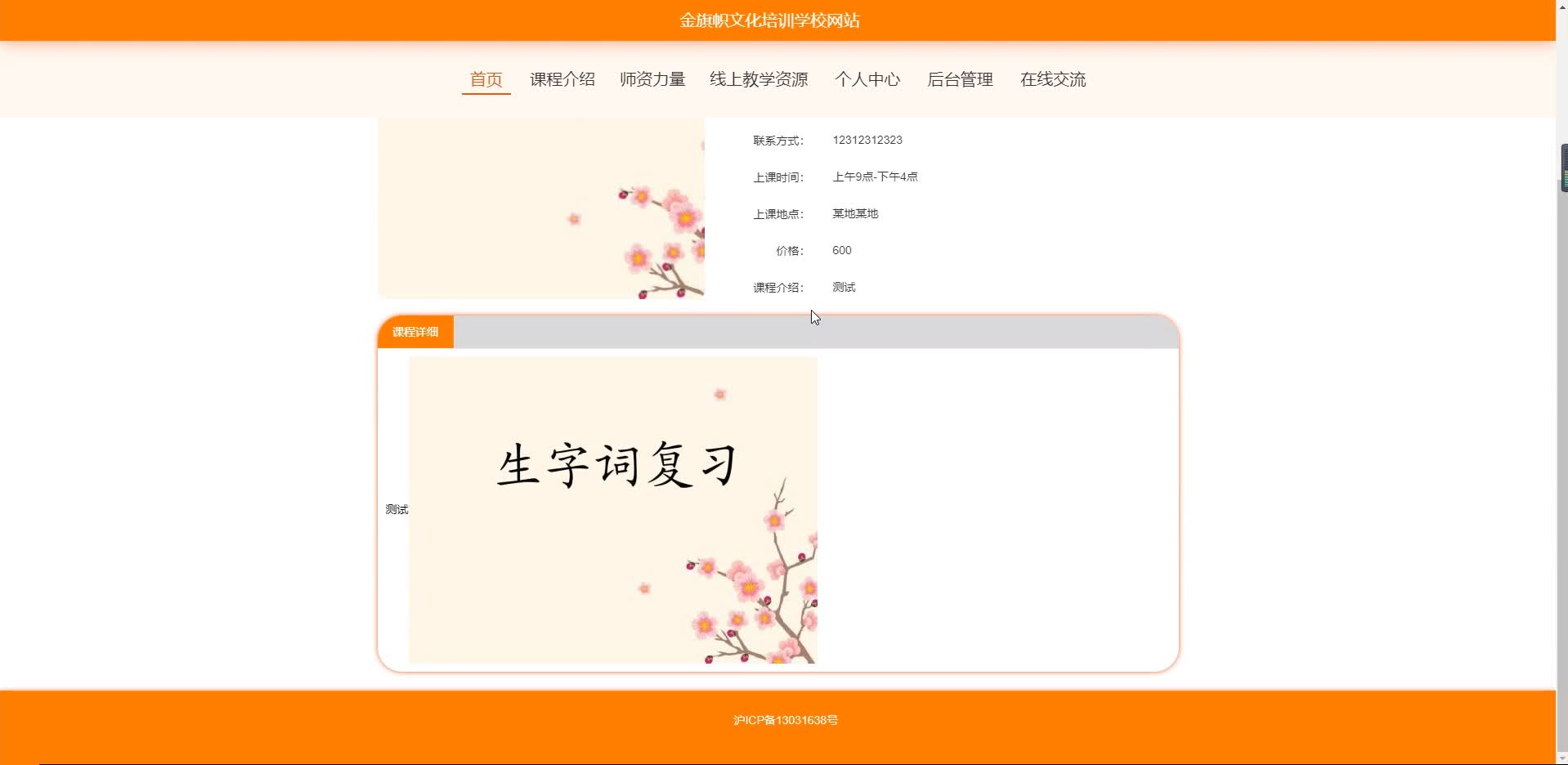Navigate to 线上教学资源
Viewport: 1568px width, 765px height.
point(758,79)
